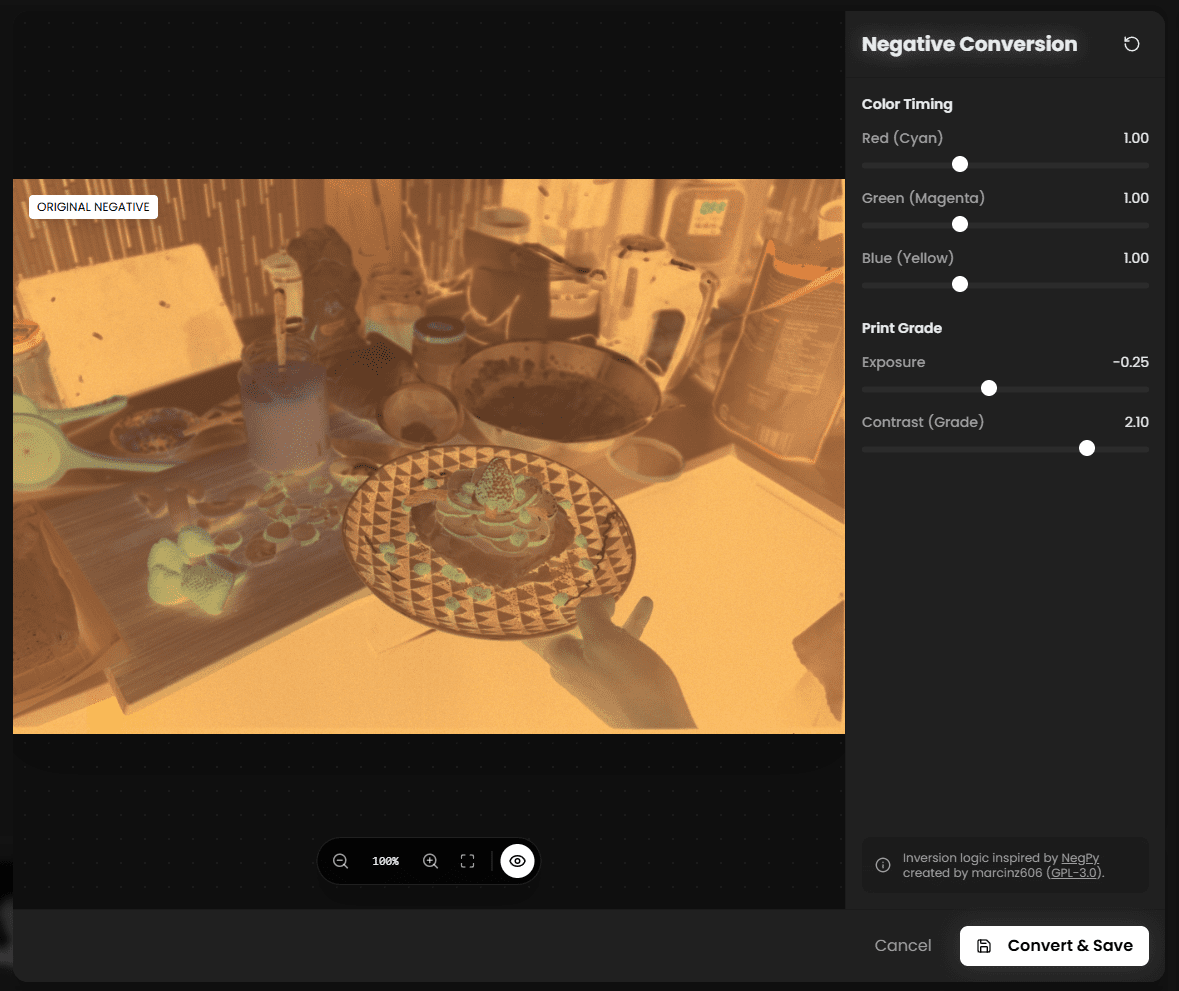Click Convert & Save button
Screen dimensions: 1179x991
point(1054,946)
